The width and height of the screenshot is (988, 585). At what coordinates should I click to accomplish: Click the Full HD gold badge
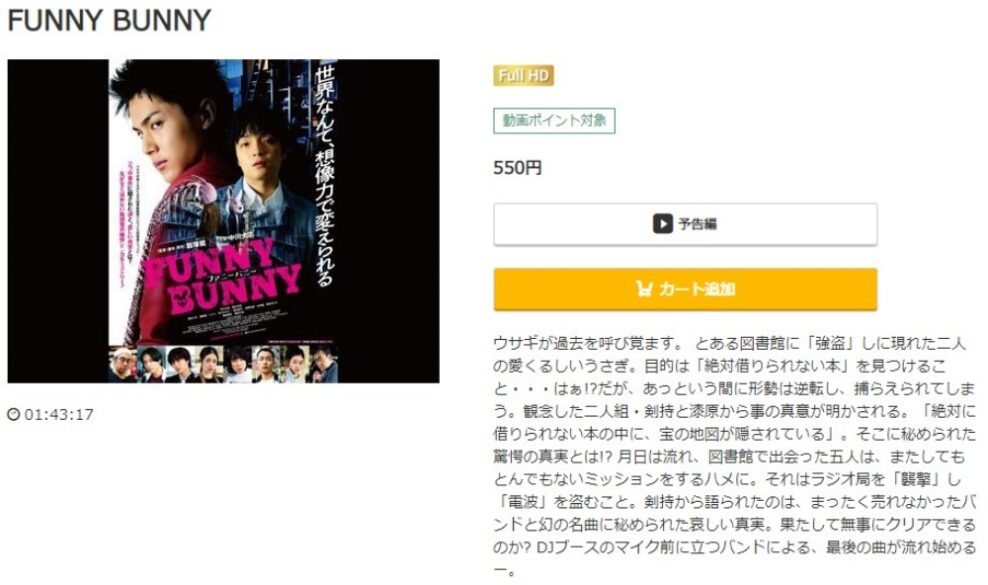click(x=523, y=76)
